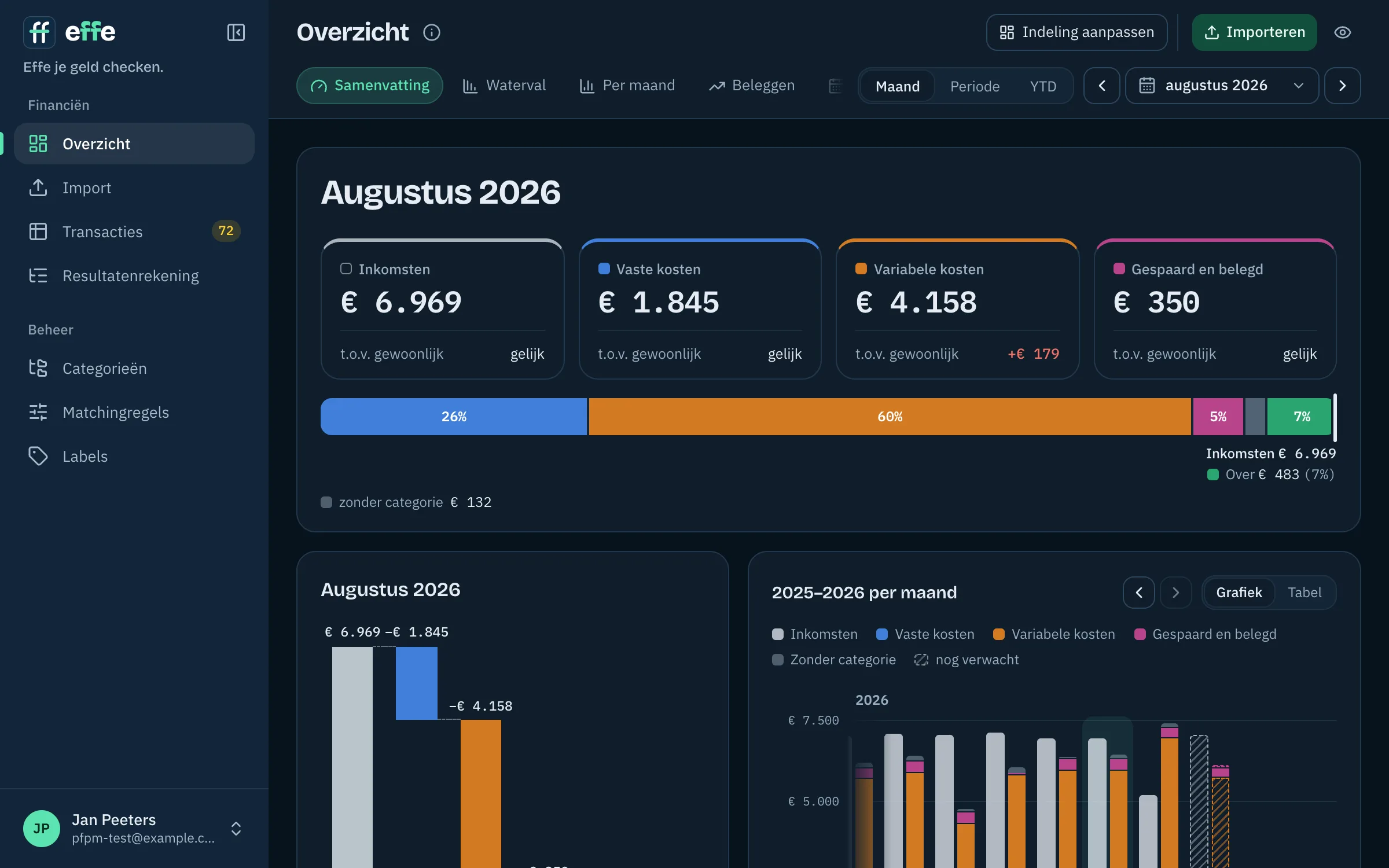Click Indeling aanpassen button

[1076, 32]
